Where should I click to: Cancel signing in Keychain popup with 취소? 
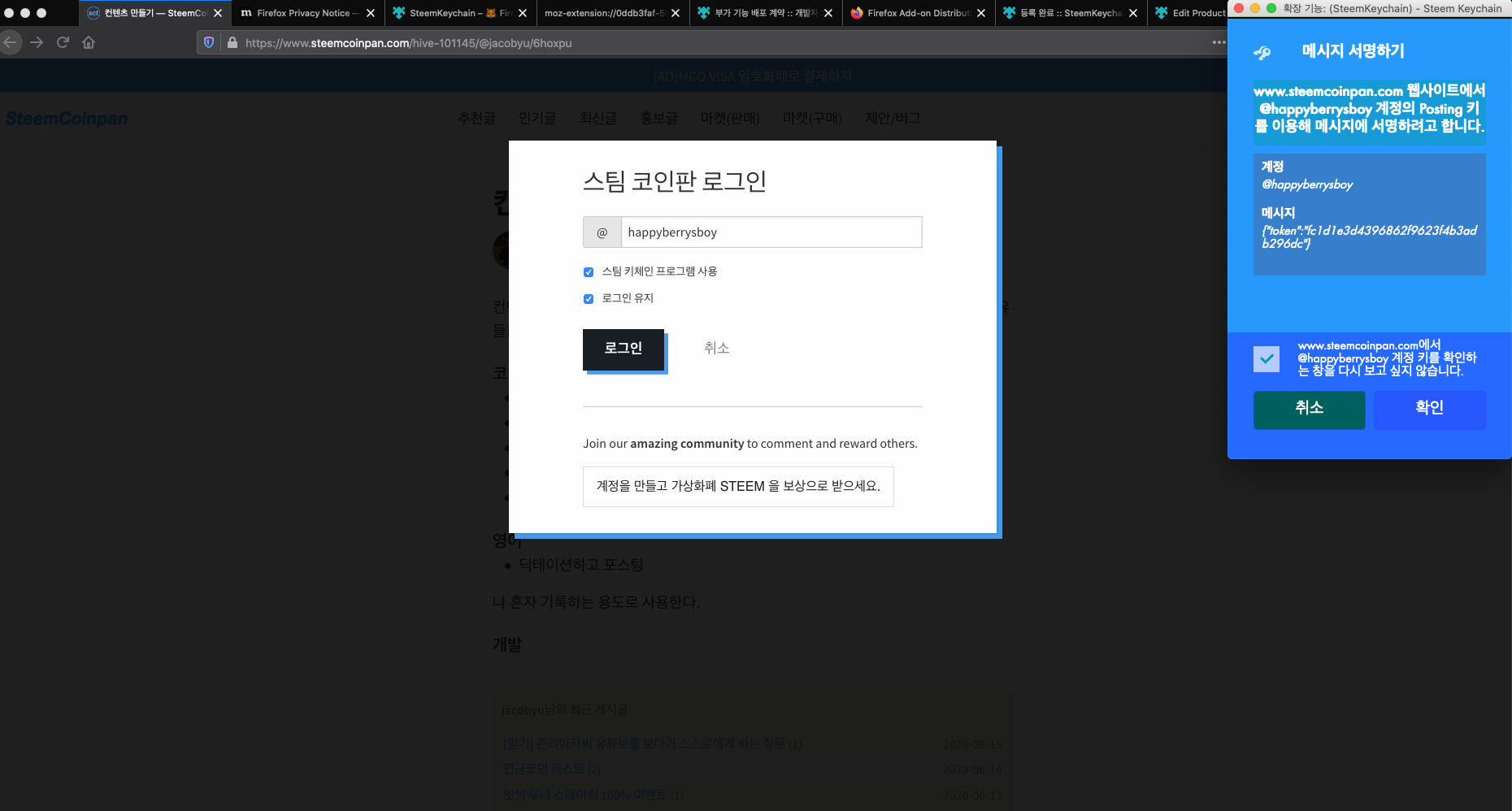click(1310, 409)
